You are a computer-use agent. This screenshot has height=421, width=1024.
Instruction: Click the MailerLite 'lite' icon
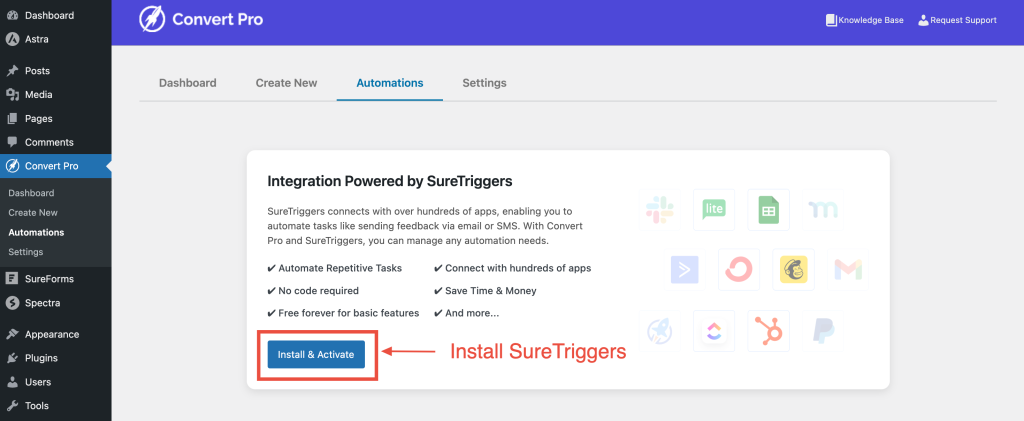[x=714, y=210]
